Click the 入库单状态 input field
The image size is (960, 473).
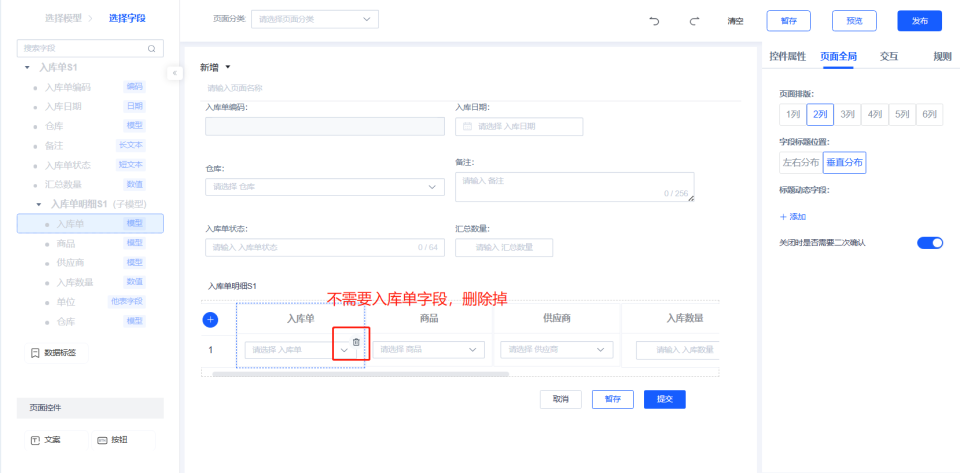click(325, 247)
